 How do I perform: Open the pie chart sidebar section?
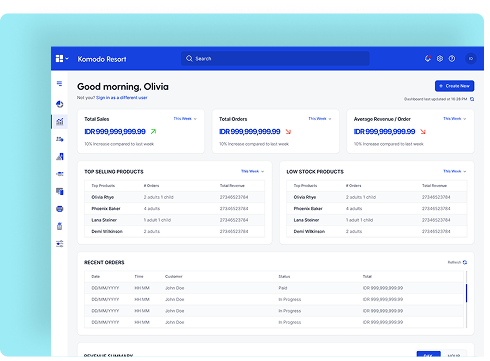pos(60,104)
